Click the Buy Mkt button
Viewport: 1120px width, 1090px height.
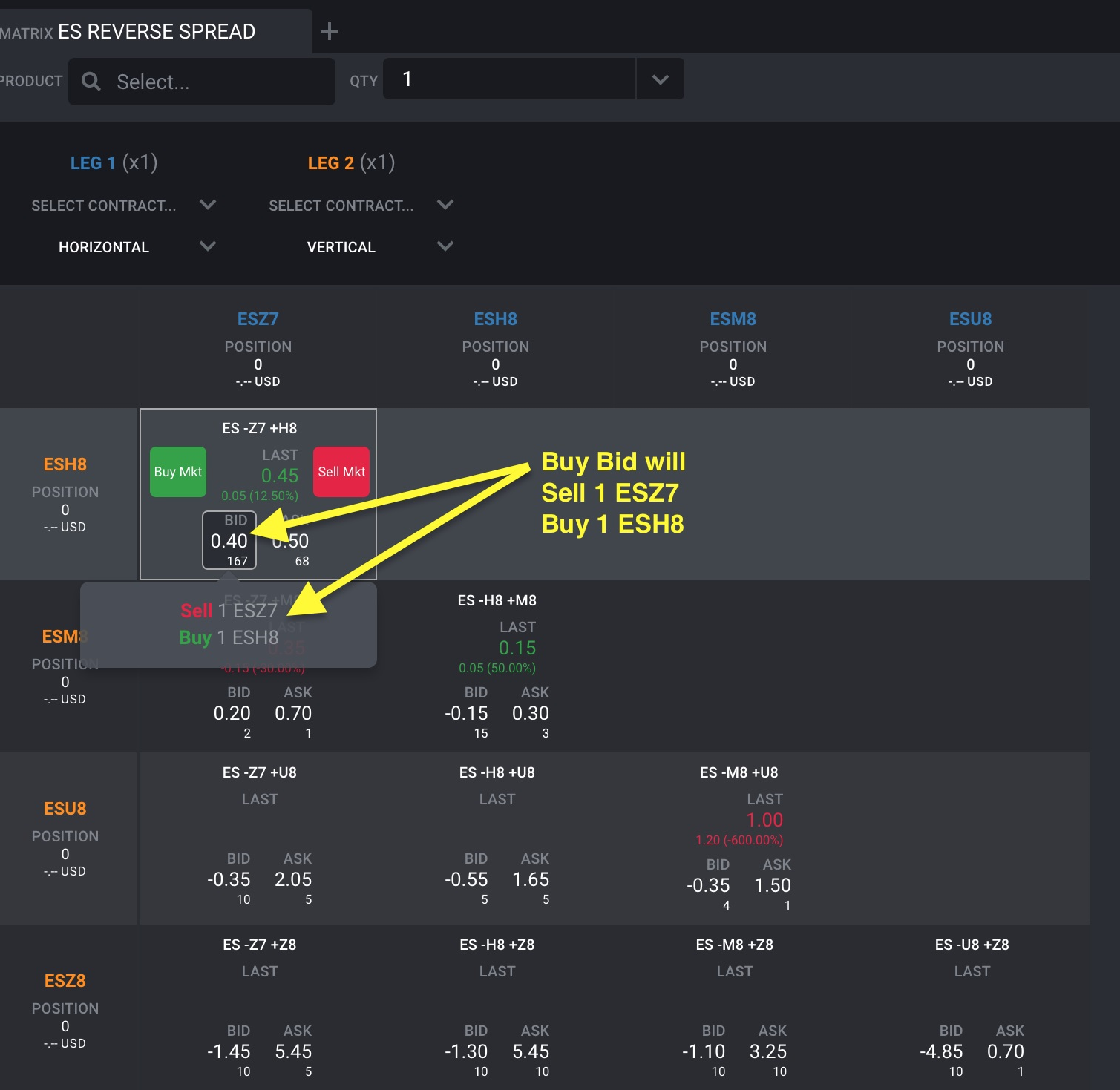[178, 472]
